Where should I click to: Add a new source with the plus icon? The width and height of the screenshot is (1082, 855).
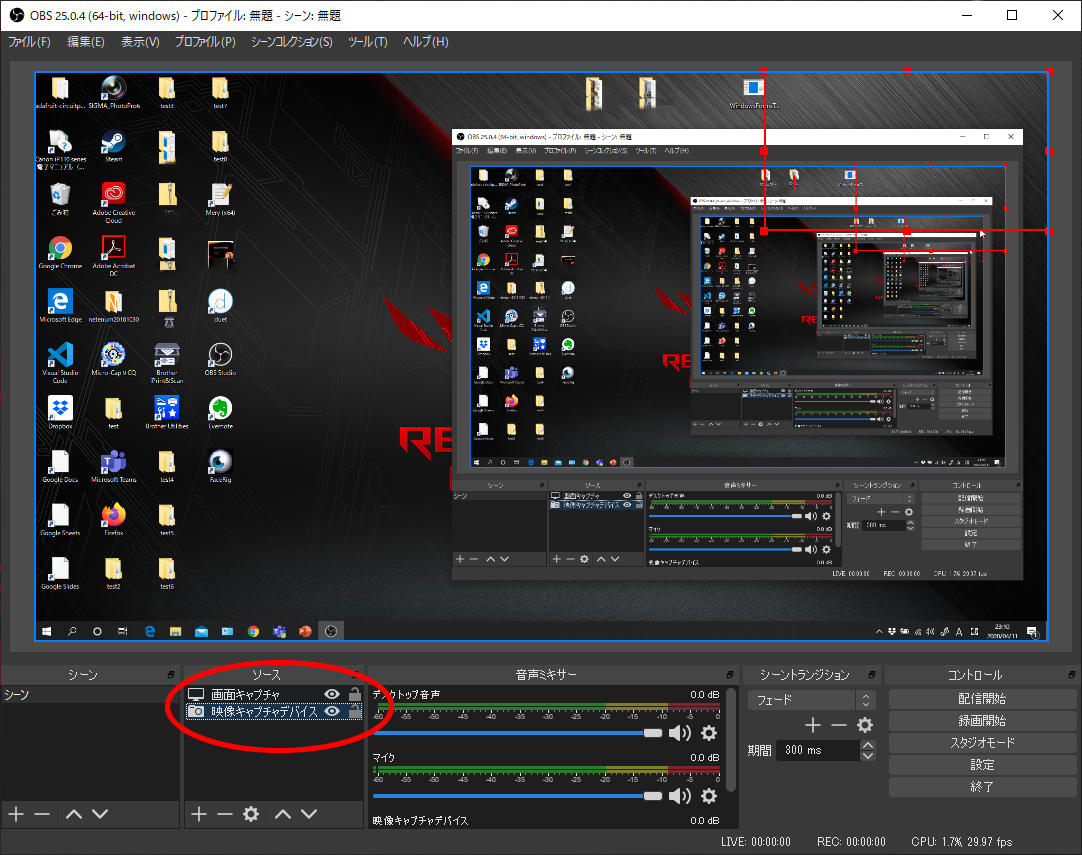tap(199, 814)
